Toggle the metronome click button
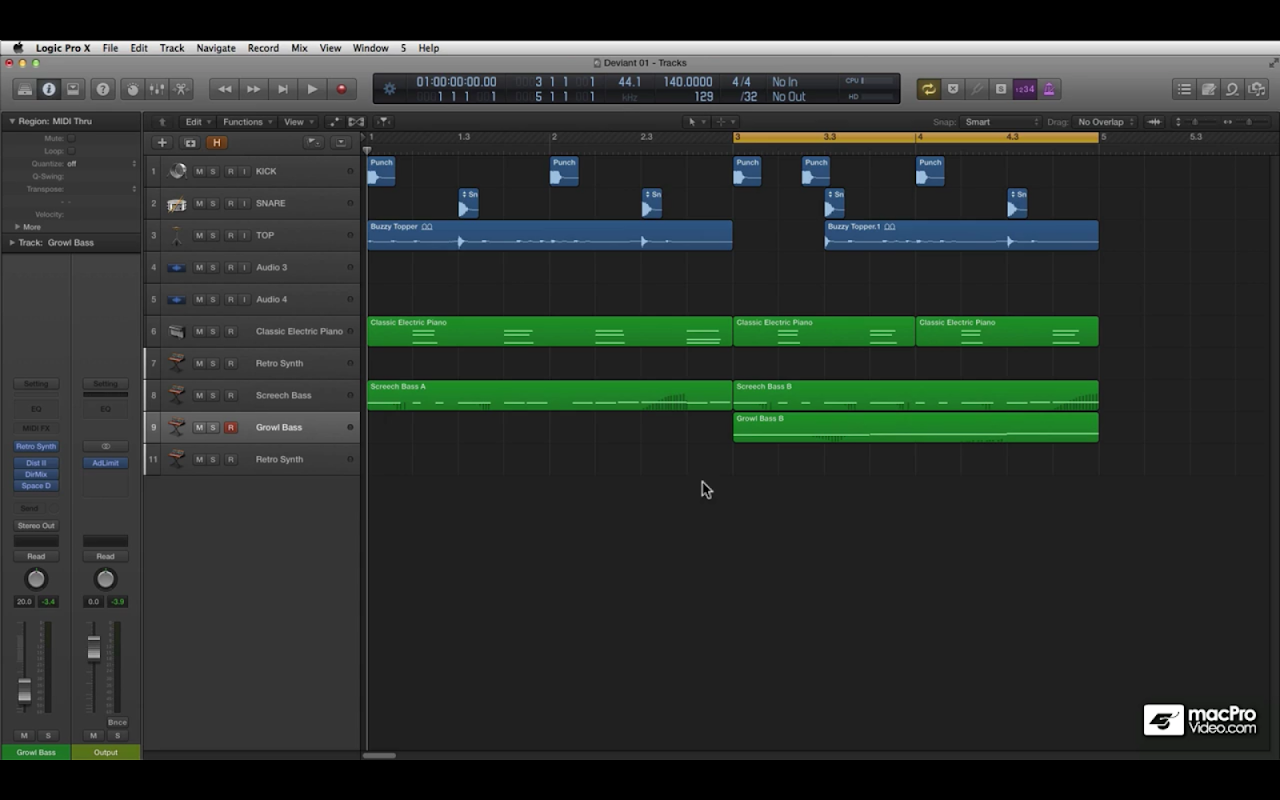This screenshot has height=800, width=1280. [1048, 89]
